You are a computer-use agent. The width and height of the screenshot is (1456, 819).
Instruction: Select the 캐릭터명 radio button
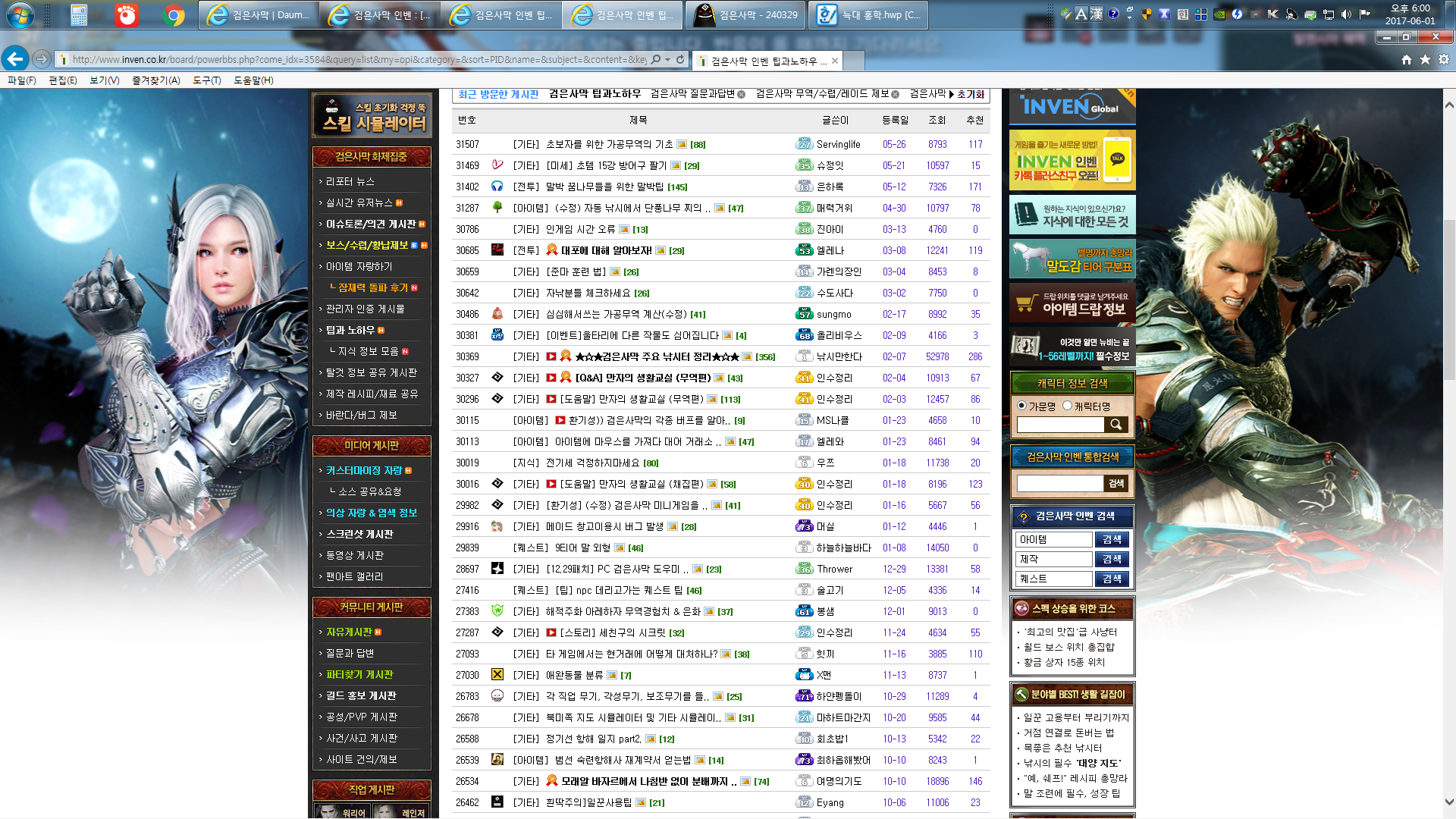[1068, 405]
